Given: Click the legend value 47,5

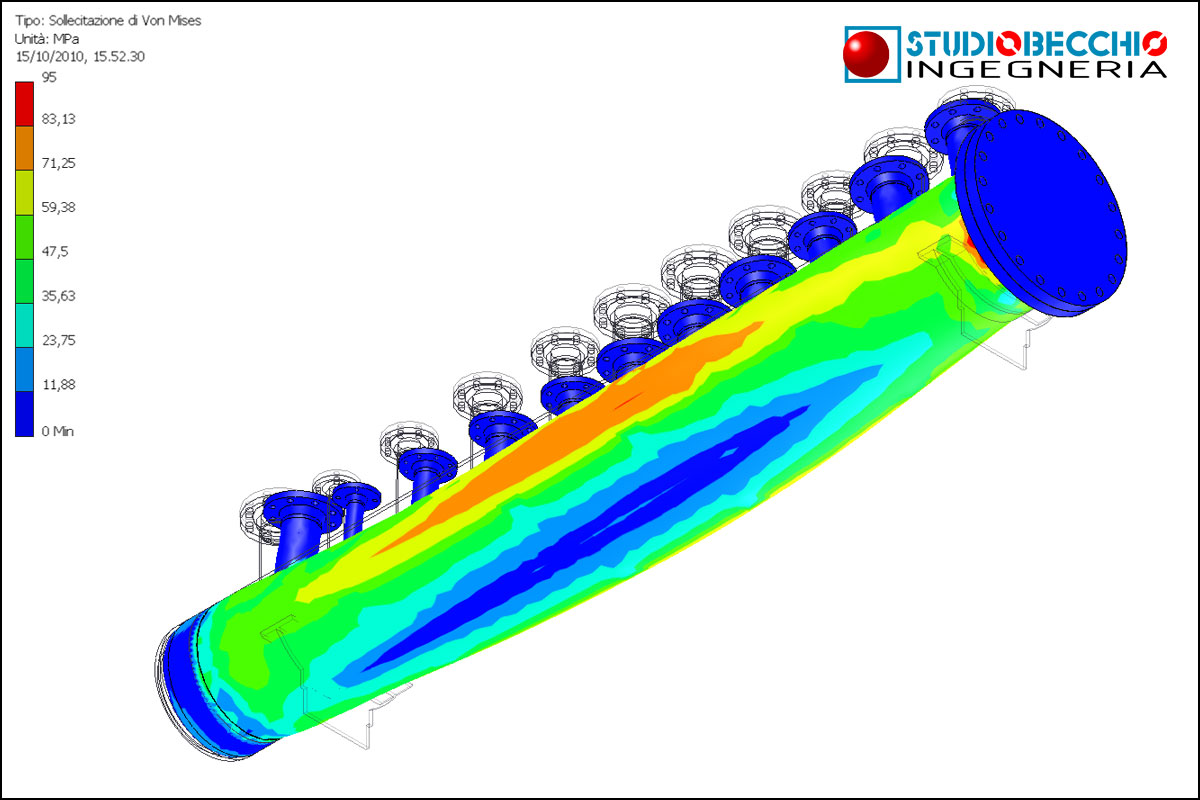Looking at the screenshot, I should click(54, 251).
